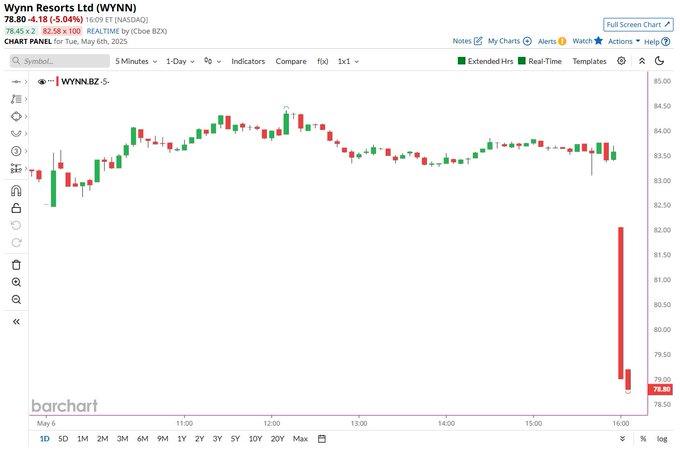Toggle percent scale mode
680x450 pixels.
coord(643,439)
